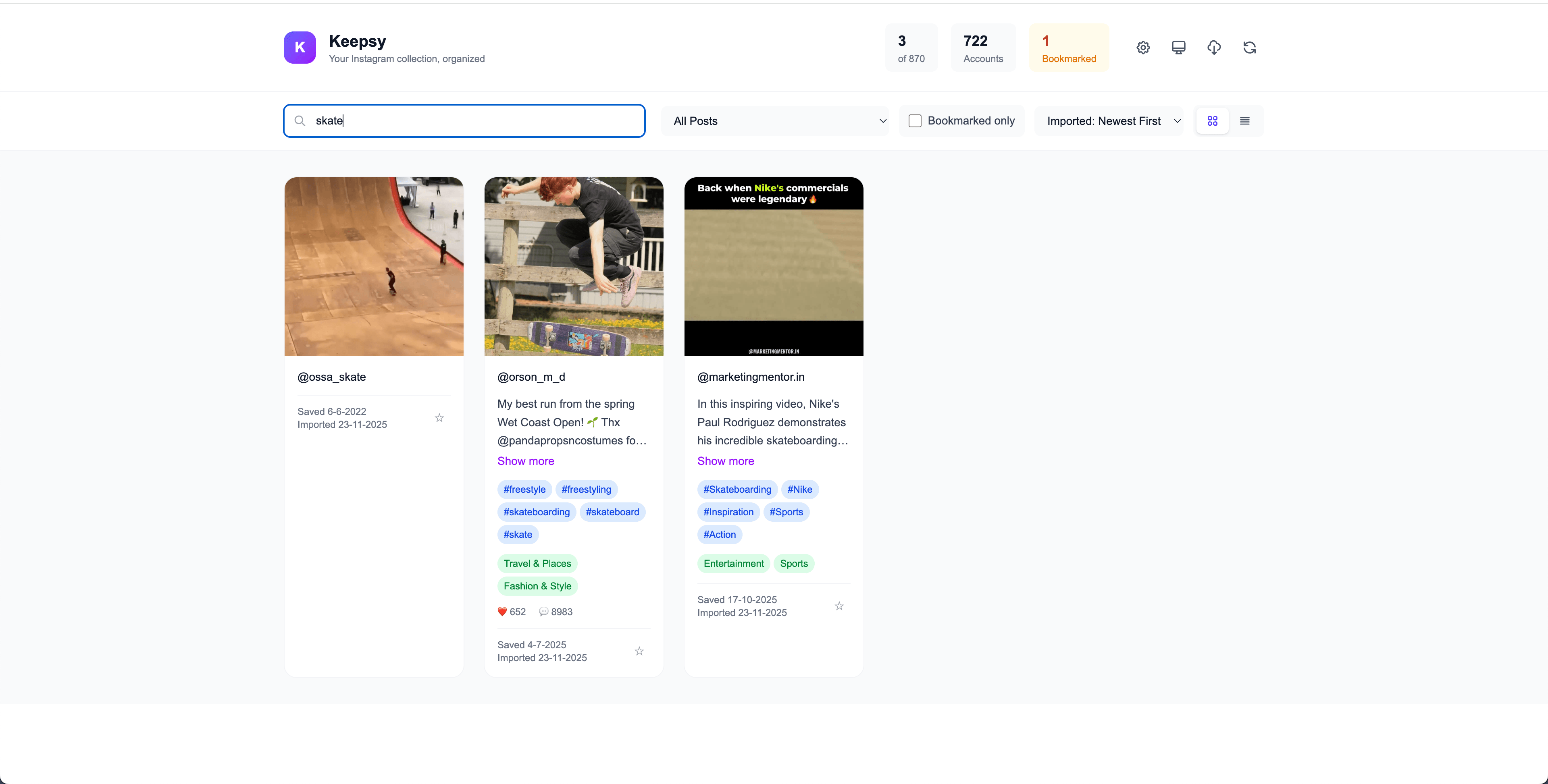
Task: Click the #skateboard hashtag
Action: click(612, 512)
